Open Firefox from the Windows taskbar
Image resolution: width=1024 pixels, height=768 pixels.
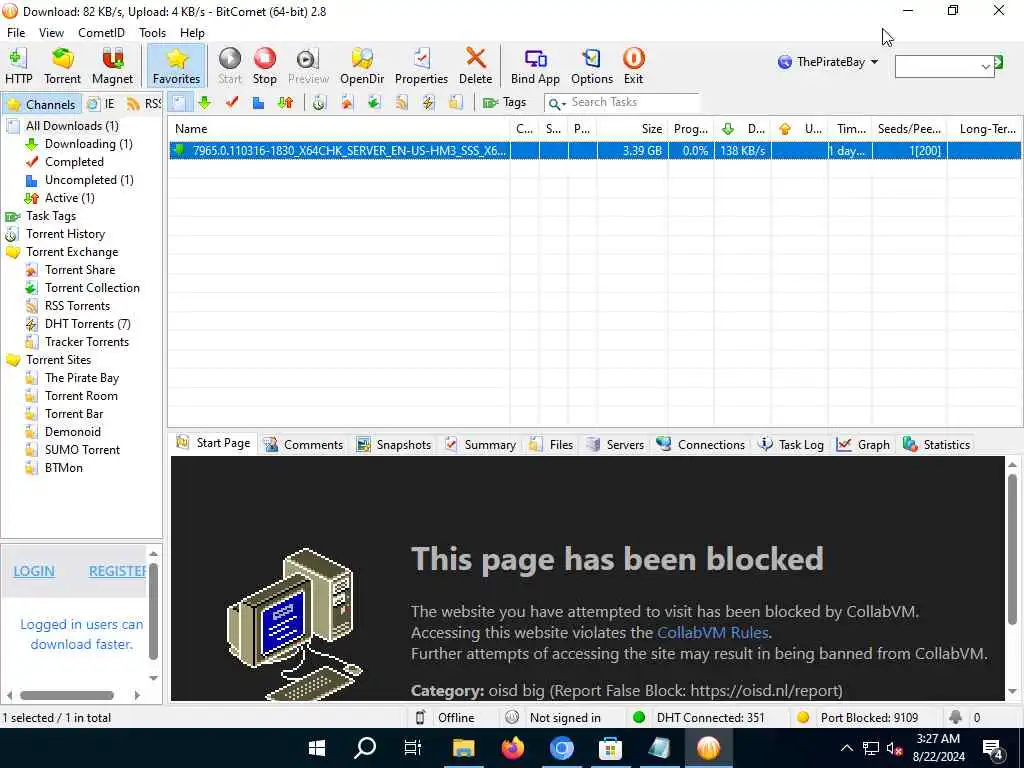pyautogui.click(x=513, y=748)
